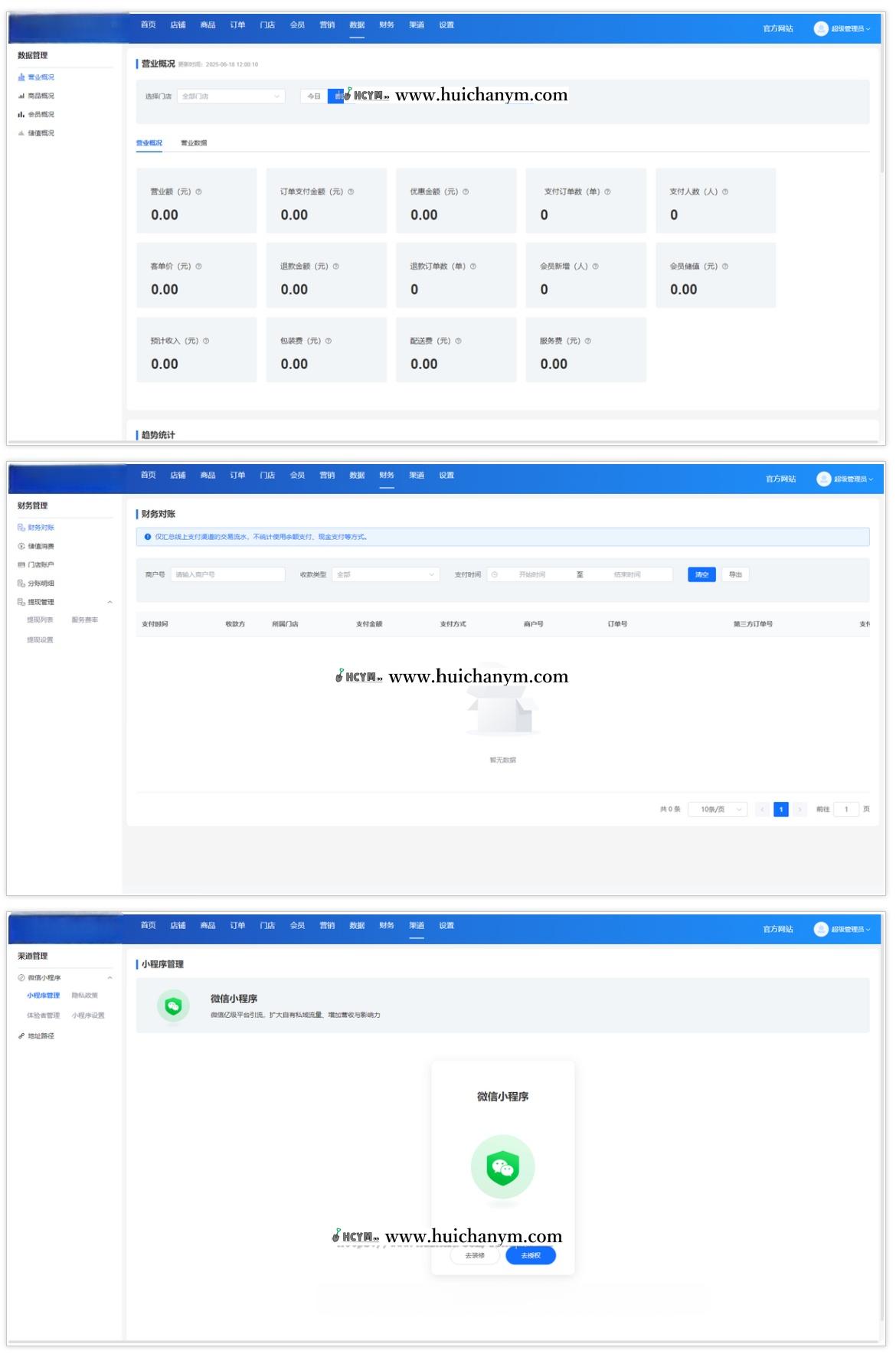896x1354 pixels.
Task: Click the 商户号 input field
Action: [227, 574]
